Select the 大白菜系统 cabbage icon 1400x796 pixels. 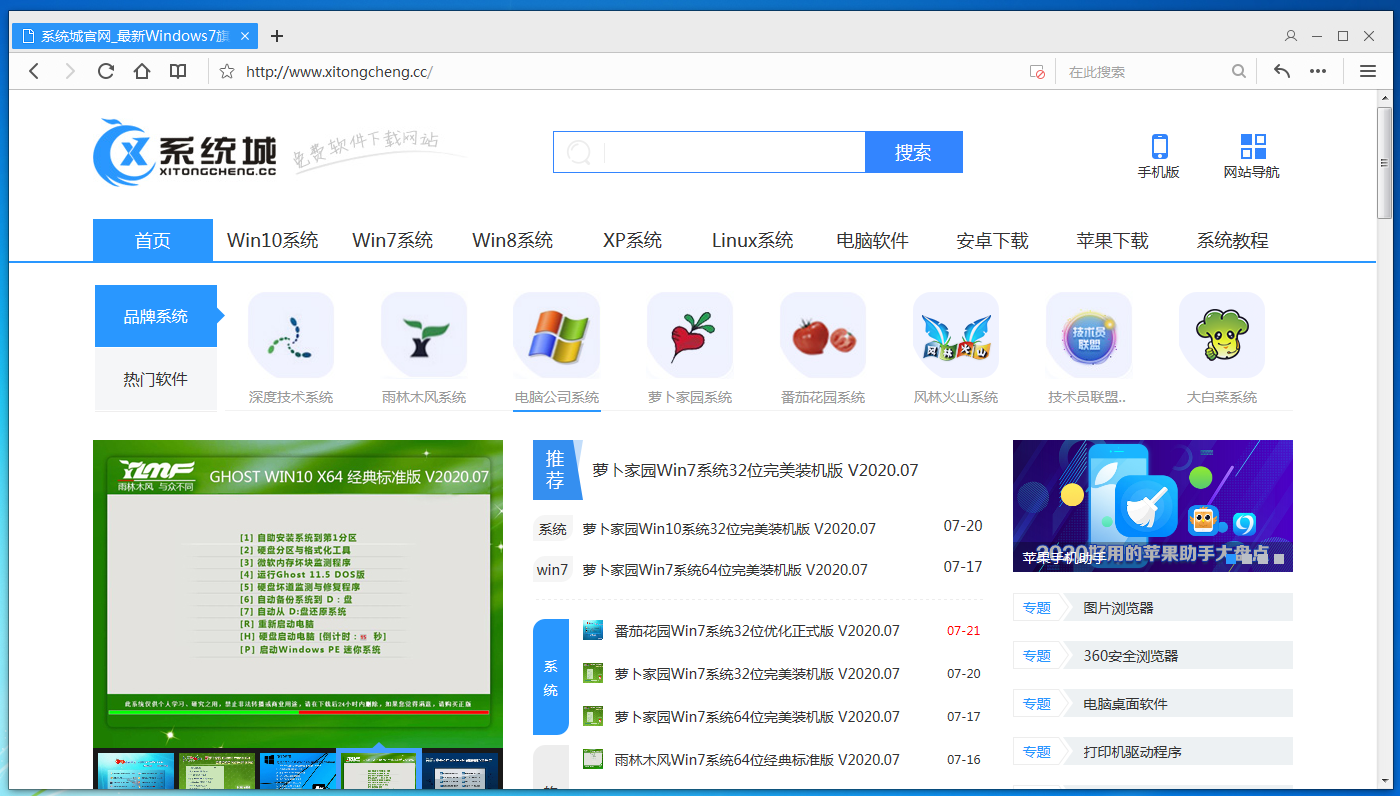click(x=1222, y=335)
